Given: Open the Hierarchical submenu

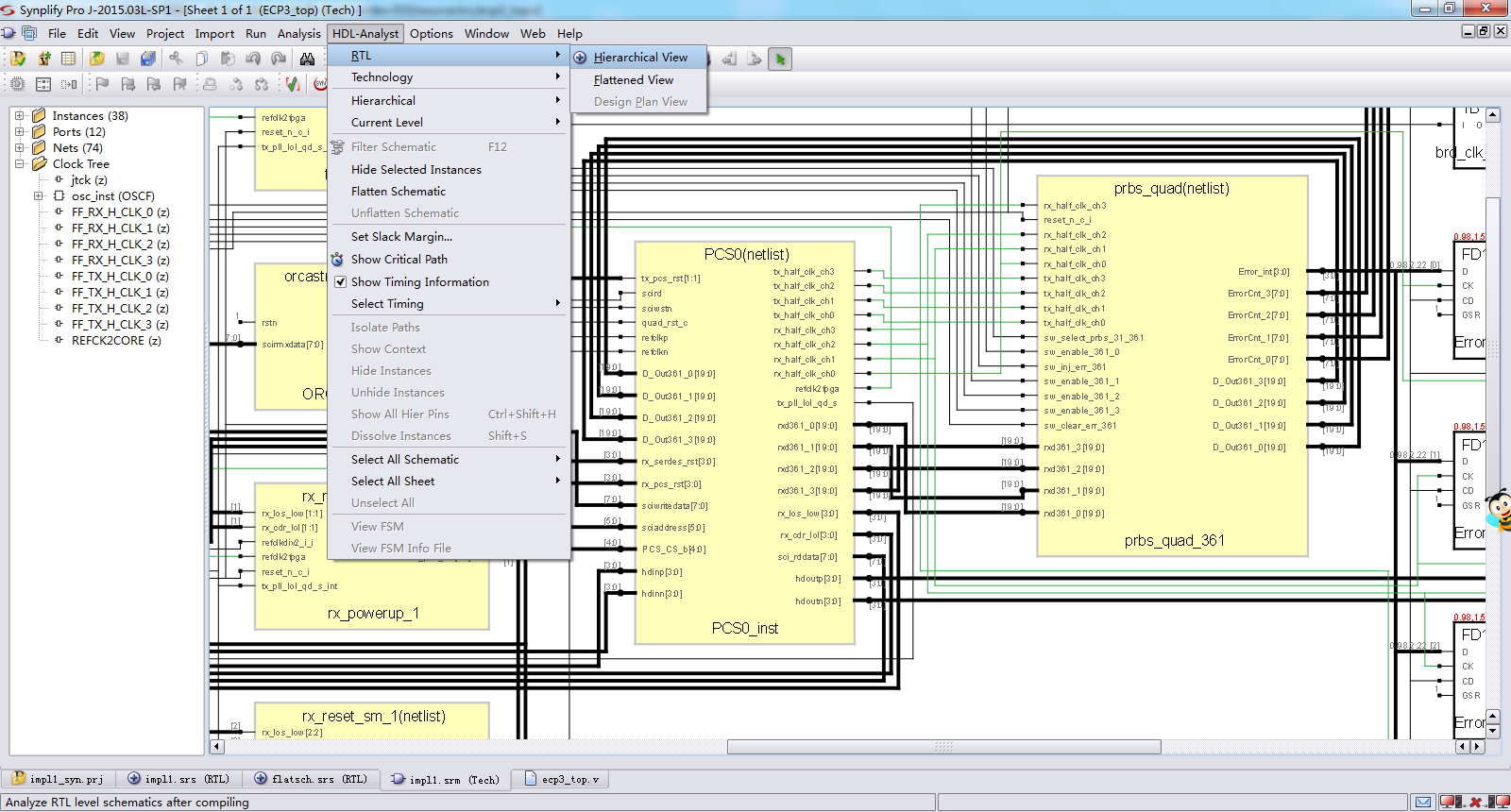Looking at the screenshot, I should pos(448,101).
